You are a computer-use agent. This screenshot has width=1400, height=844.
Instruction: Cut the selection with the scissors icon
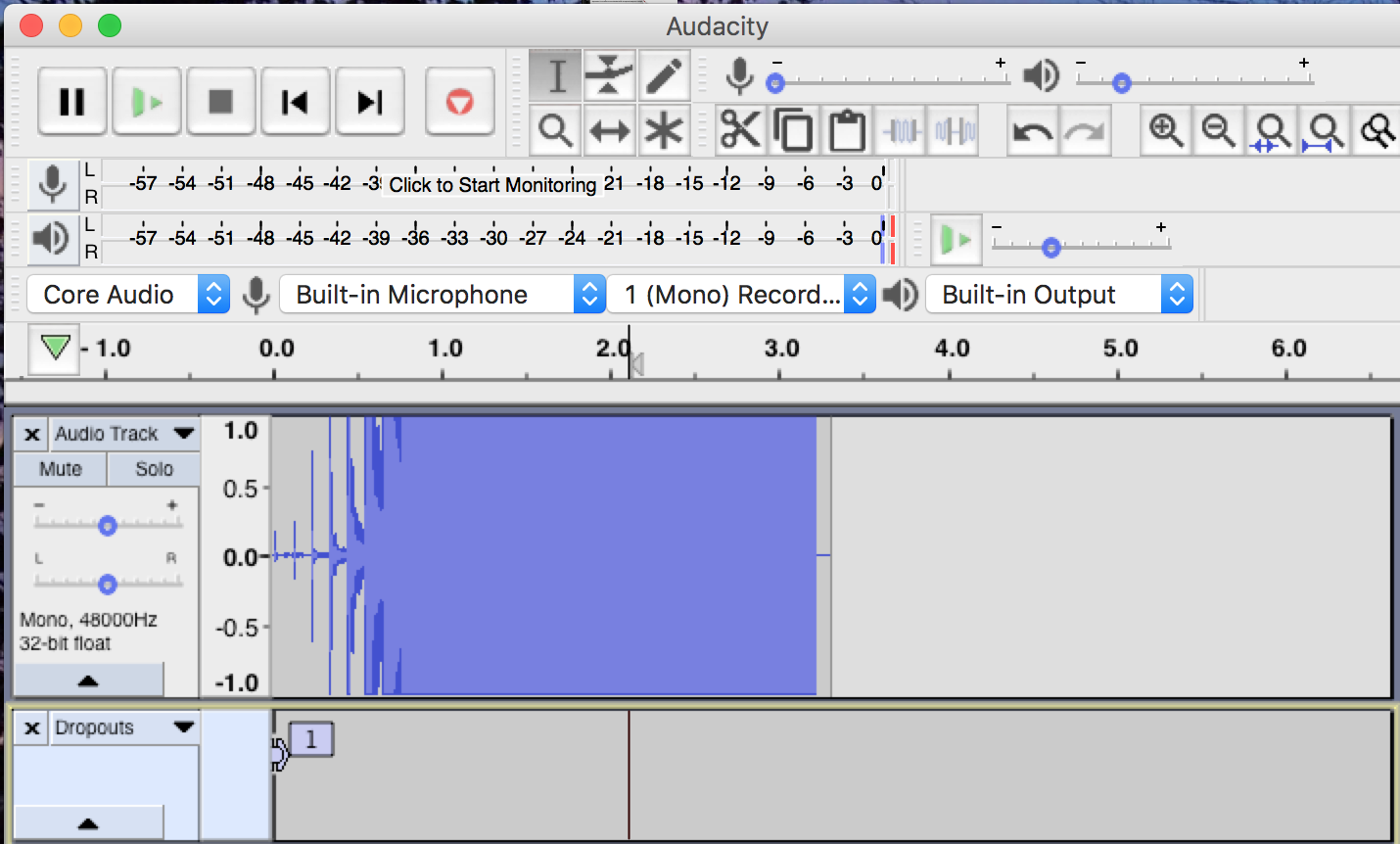[740, 129]
